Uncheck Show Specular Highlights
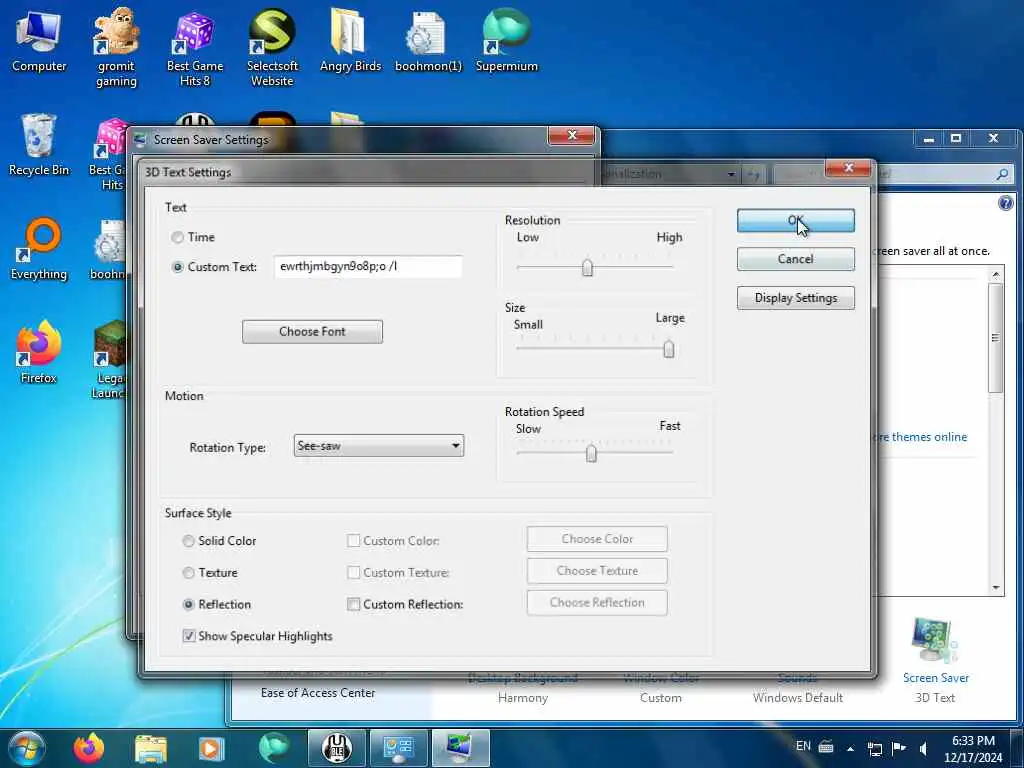 coord(189,636)
